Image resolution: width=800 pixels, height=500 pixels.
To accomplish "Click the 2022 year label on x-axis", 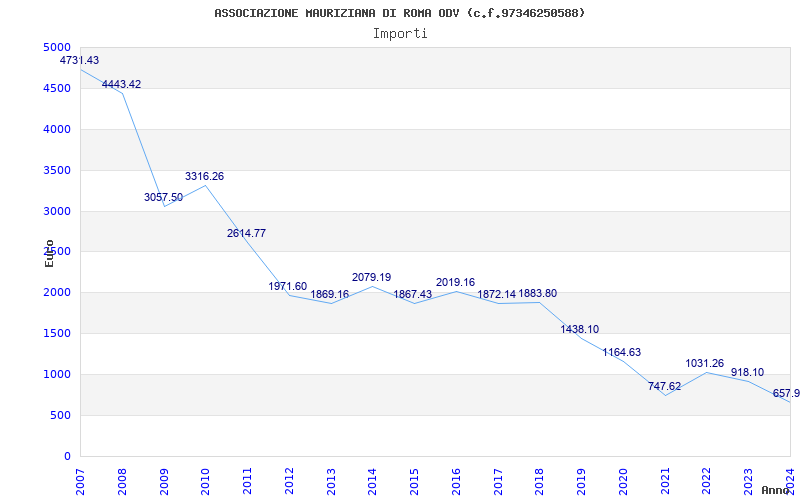I will (x=707, y=482).
